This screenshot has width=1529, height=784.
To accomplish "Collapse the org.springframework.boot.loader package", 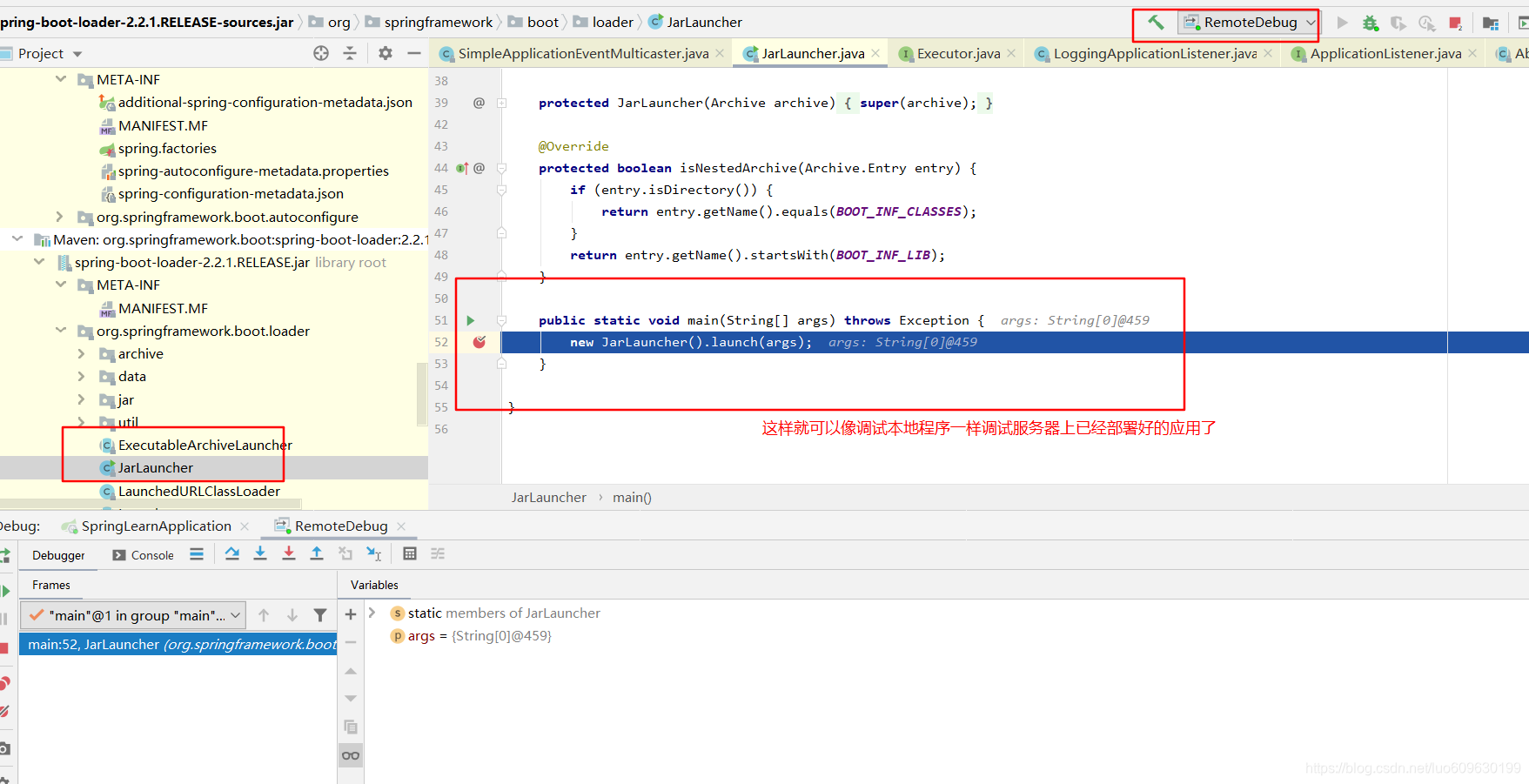I will pos(61,331).
